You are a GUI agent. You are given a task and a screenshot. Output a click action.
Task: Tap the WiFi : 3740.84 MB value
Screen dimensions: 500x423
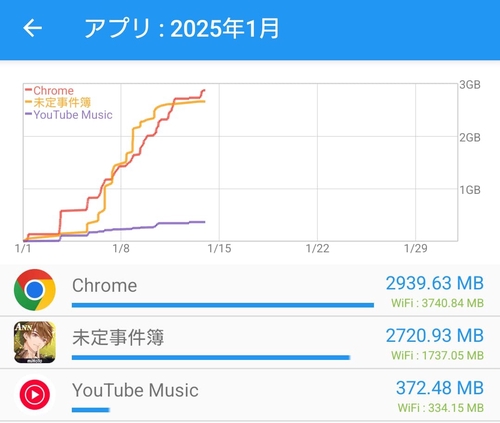(437, 303)
